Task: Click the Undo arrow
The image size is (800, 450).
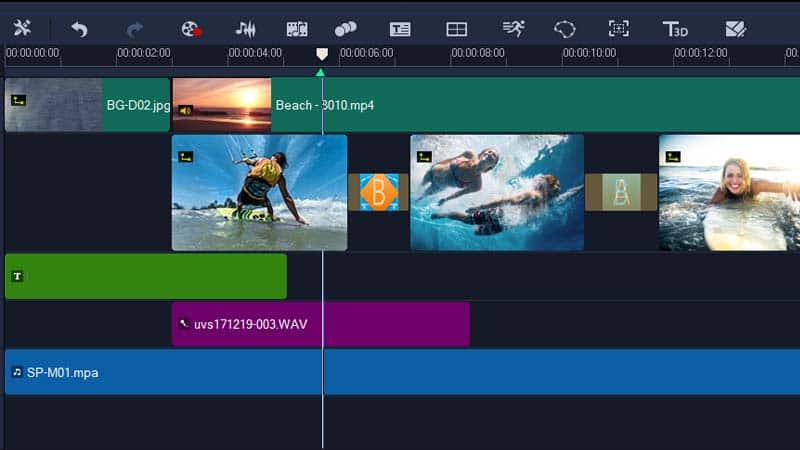Action: pyautogui.click(x=79, y=29)
